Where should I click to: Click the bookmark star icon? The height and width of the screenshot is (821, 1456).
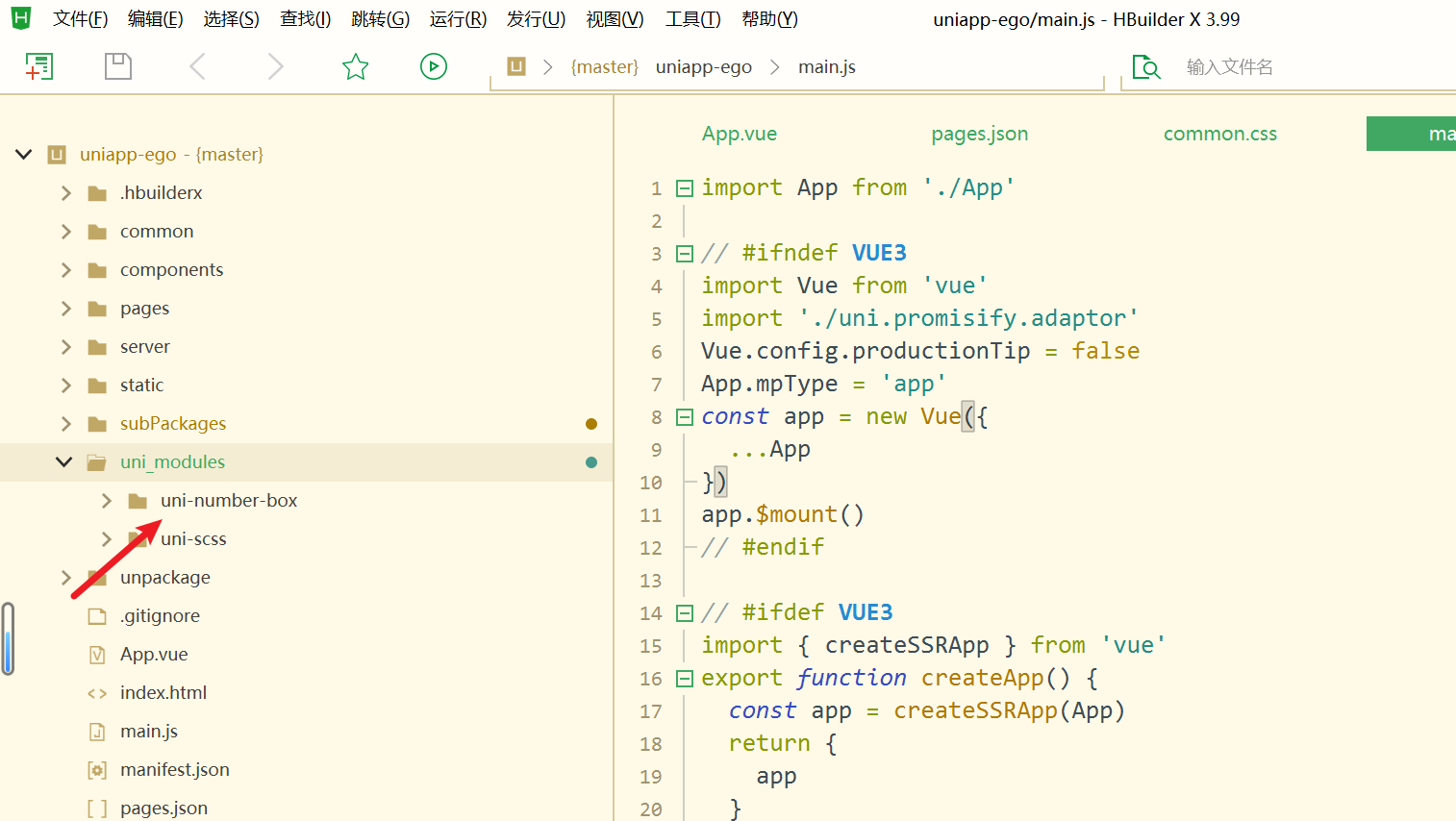pos(356,66)
